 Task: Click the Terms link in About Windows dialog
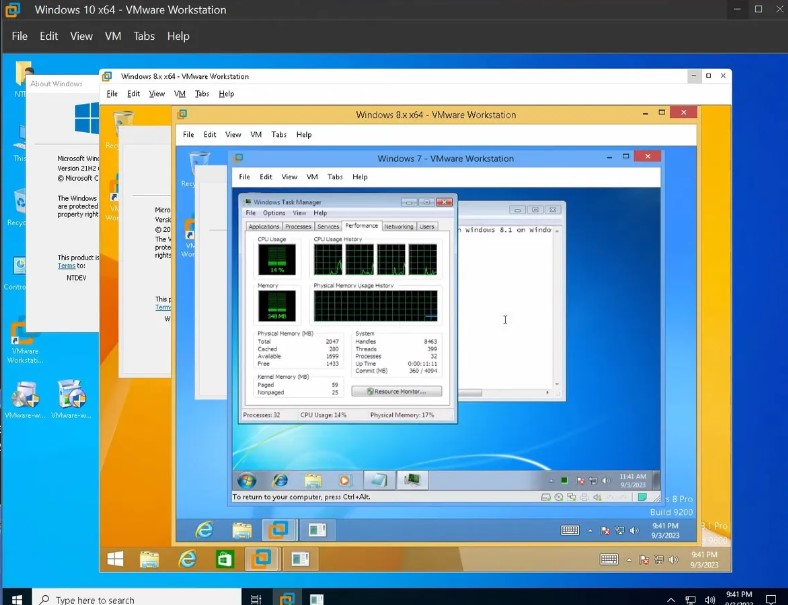coord(66,266)
